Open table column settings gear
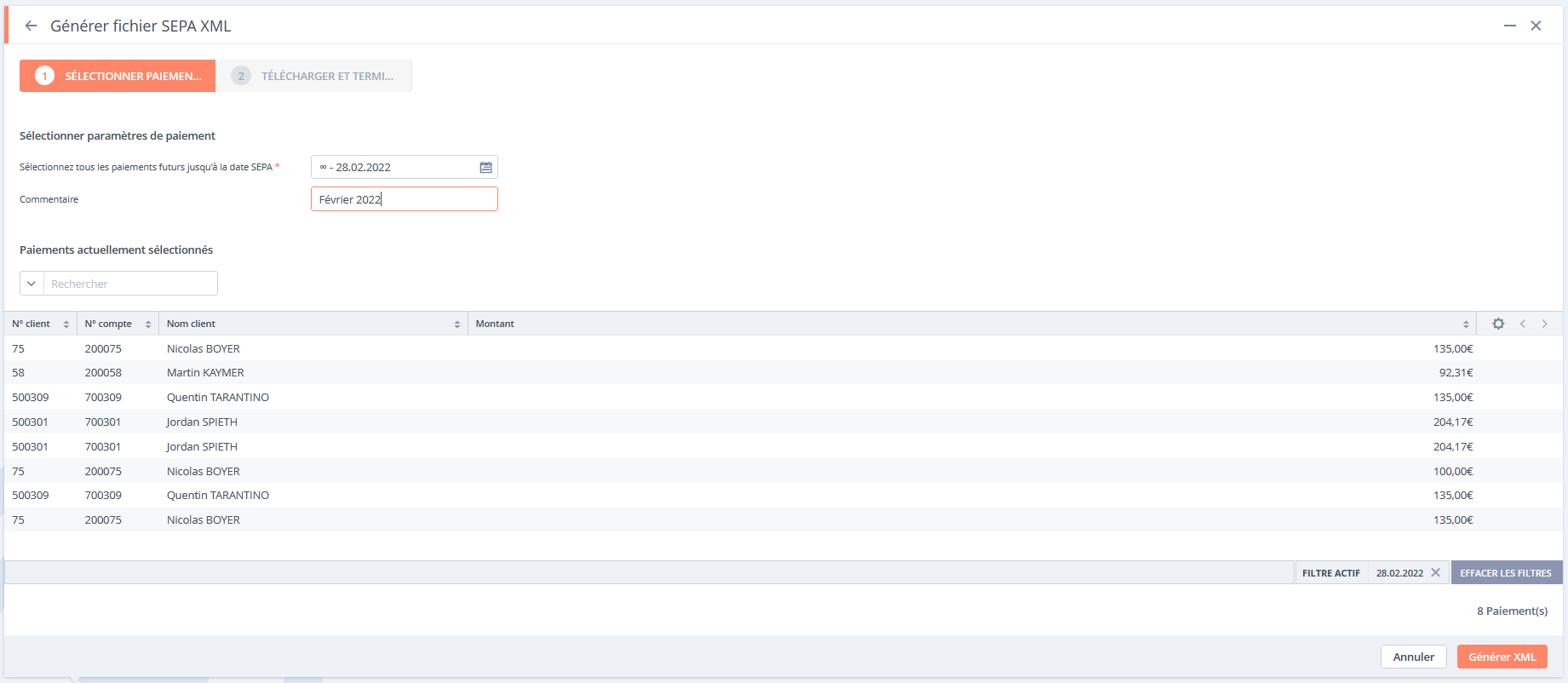The width and height of the screenshot is (1568, 683). pos(1498,324)
